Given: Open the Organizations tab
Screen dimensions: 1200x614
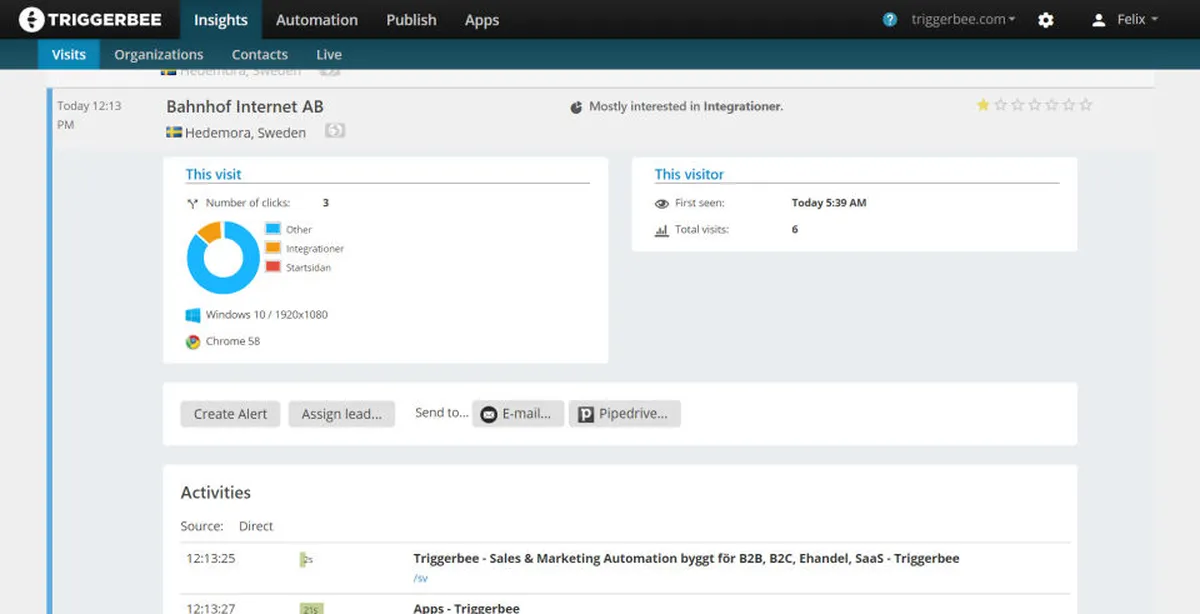Looking at the screenshot, I should (158, 55).
